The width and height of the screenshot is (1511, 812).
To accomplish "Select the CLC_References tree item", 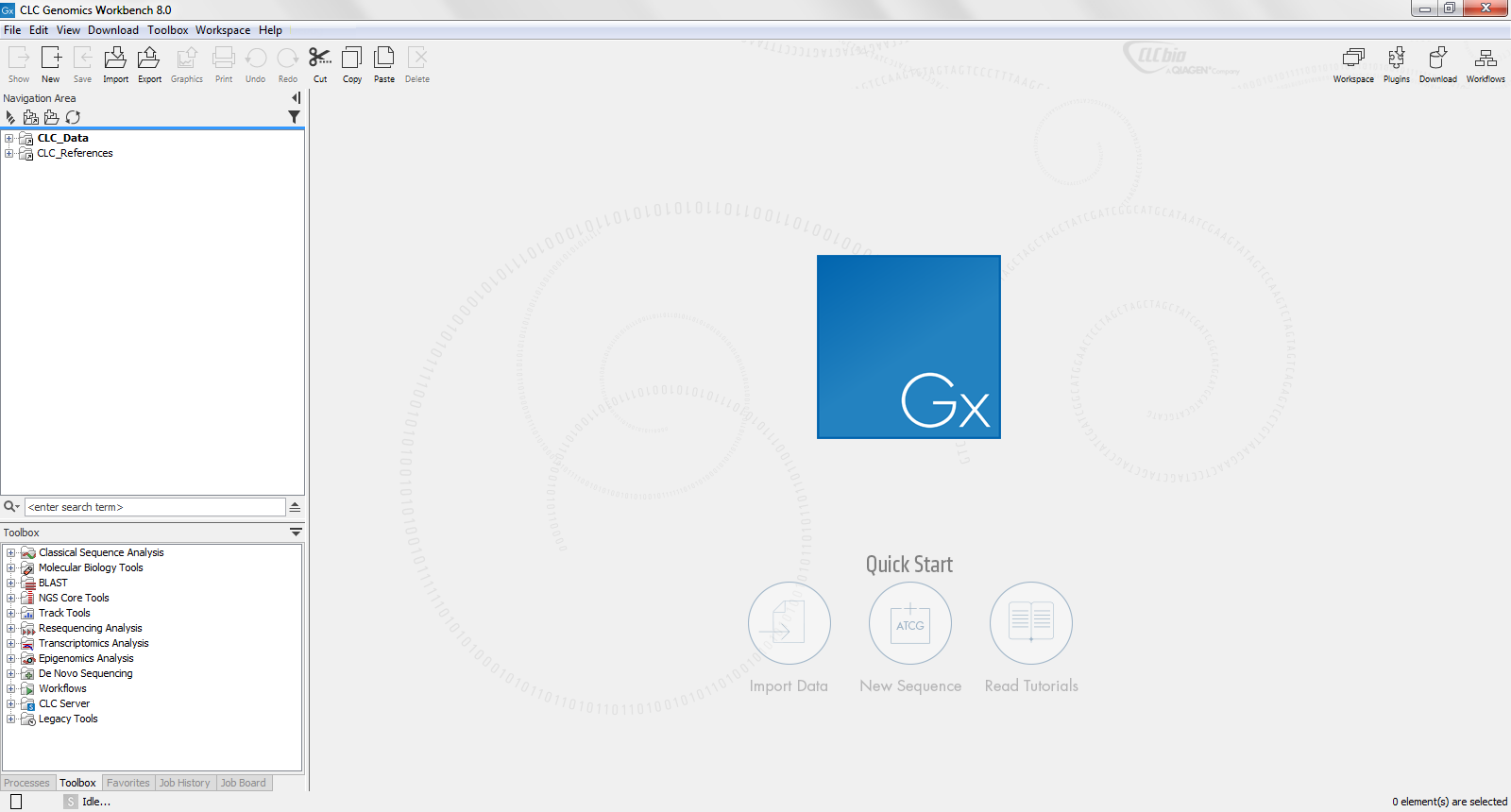I will [x=75, y=153].
